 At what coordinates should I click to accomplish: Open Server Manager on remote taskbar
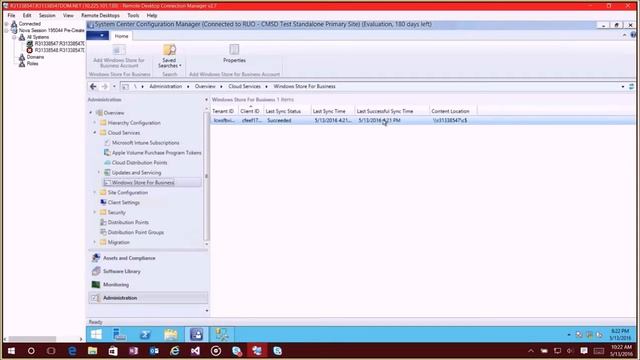coord(119,335)
